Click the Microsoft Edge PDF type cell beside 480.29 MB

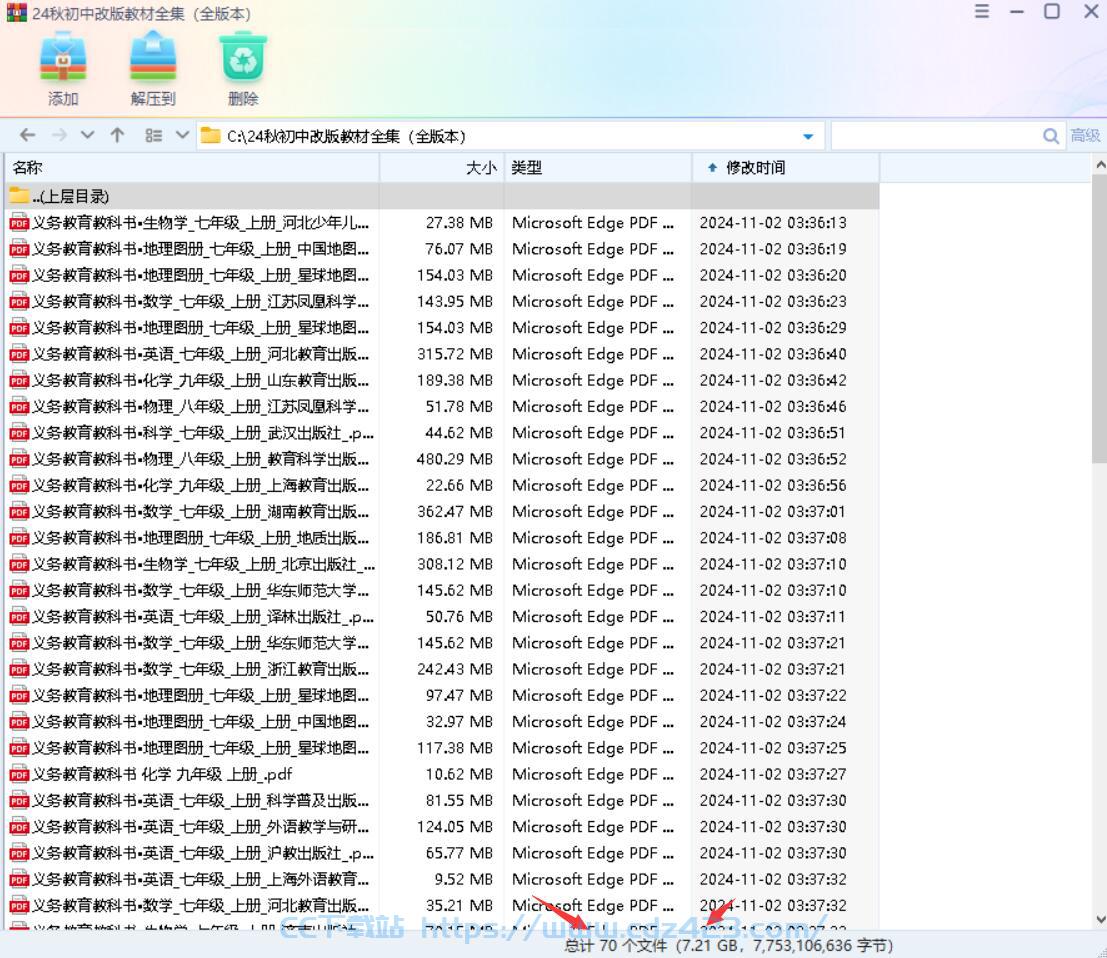pyautogui.click(x=593, y=460)
